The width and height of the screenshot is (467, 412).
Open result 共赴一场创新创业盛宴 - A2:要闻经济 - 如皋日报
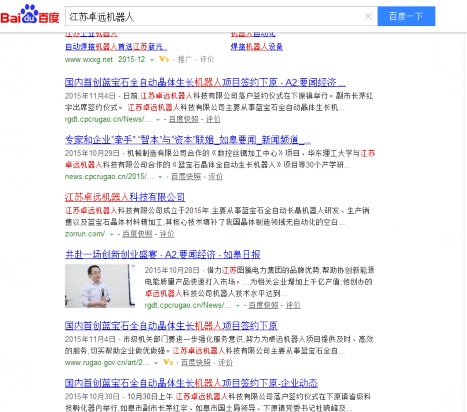click(x=162, y=254)
